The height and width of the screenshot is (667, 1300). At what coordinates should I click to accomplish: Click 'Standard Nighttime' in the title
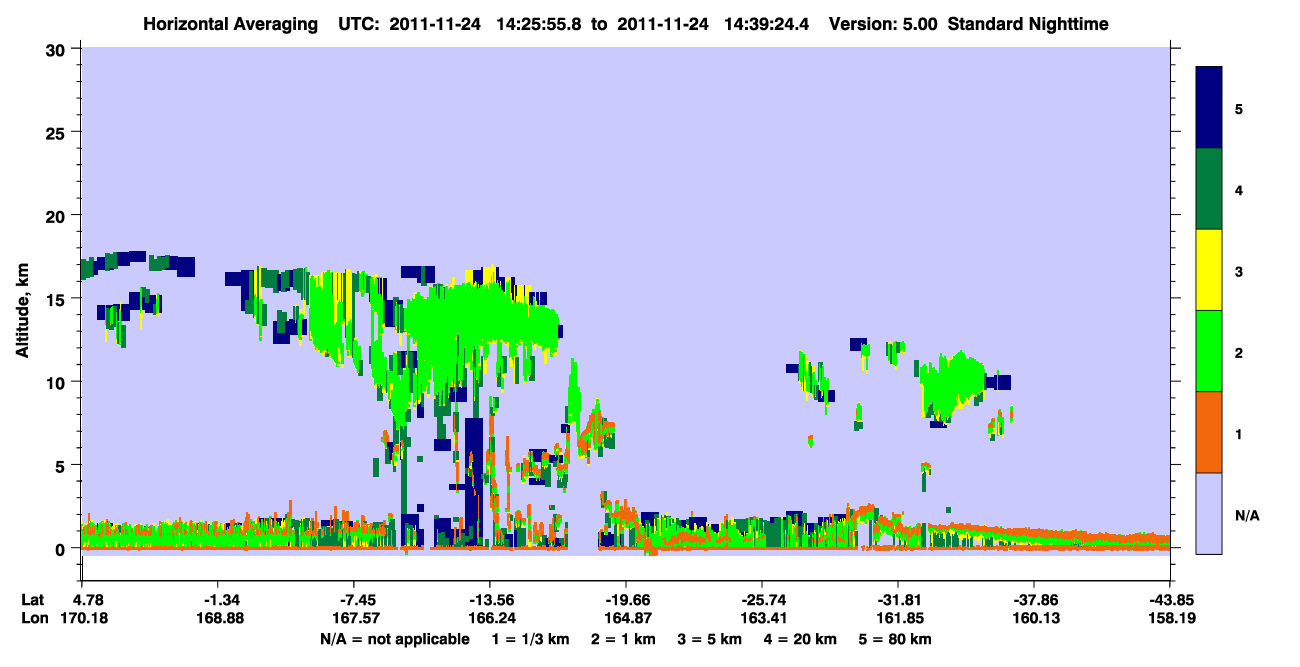[1028, 23]
